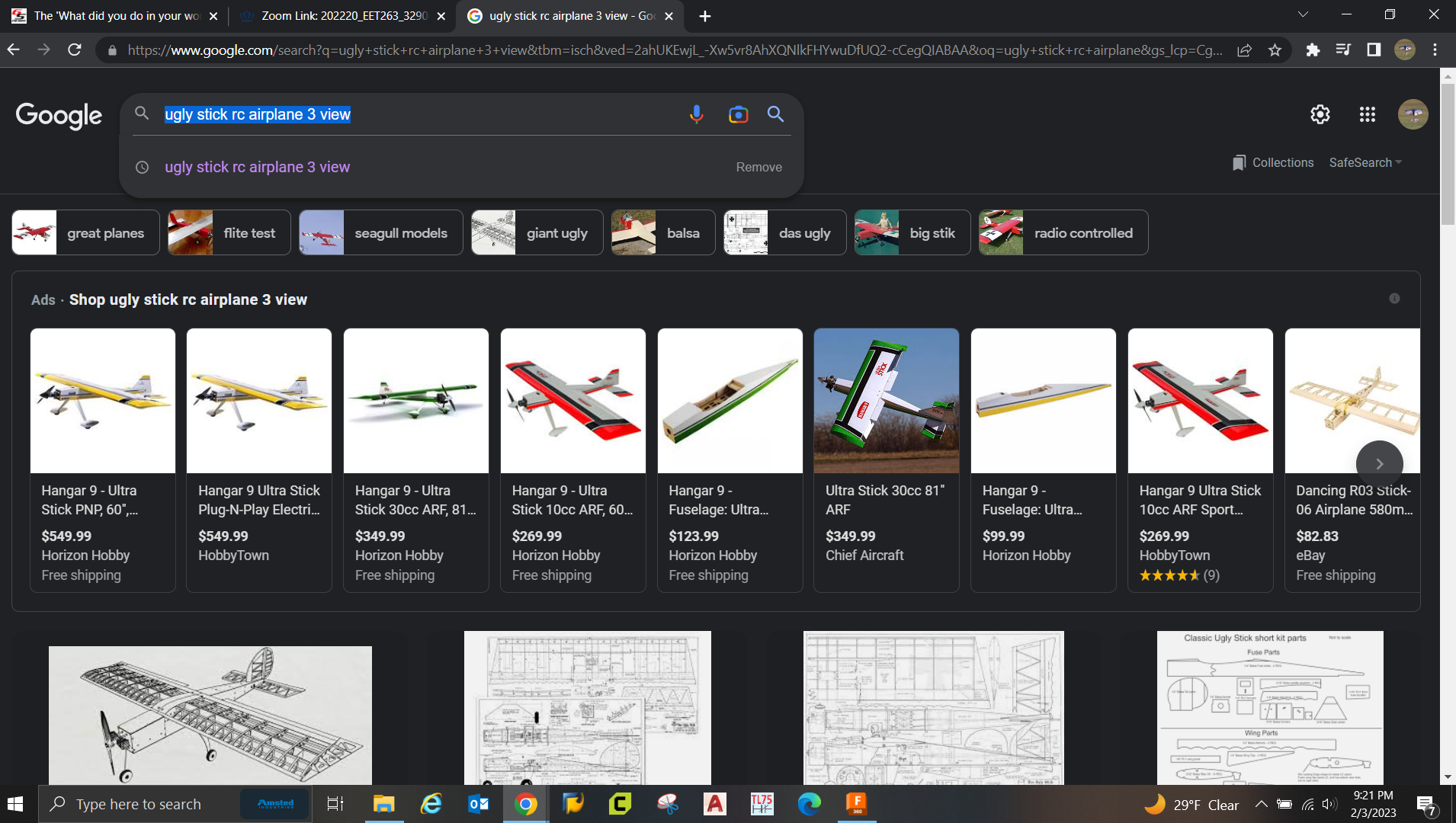Open Outlook from the taskbar

coord(479,804)
